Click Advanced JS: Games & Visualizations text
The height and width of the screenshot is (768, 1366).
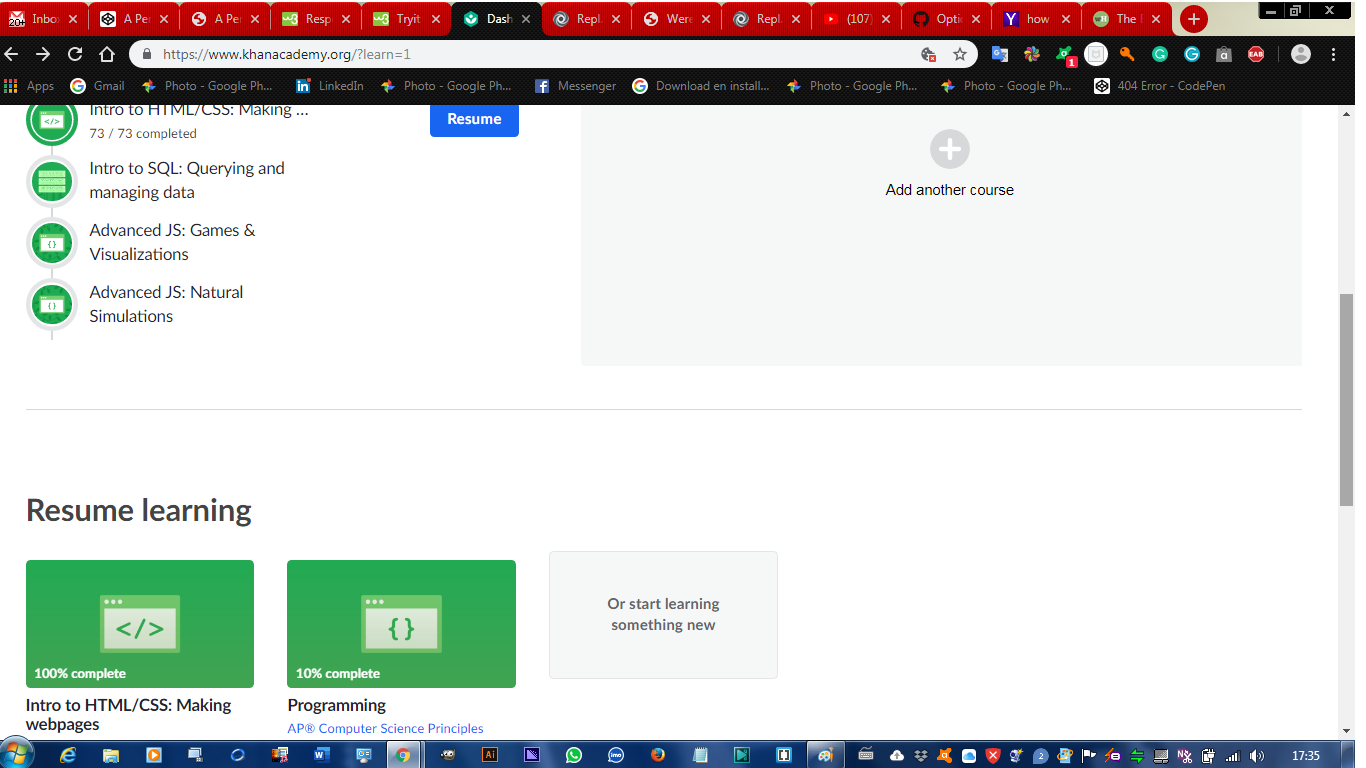(x=172, y=242)
